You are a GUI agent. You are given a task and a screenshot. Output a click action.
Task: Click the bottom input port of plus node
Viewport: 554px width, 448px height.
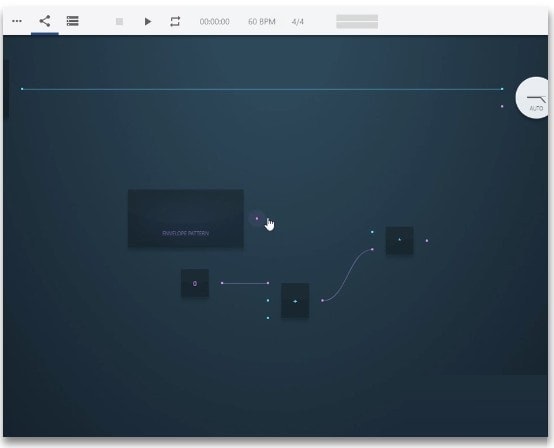coord(268,318)
